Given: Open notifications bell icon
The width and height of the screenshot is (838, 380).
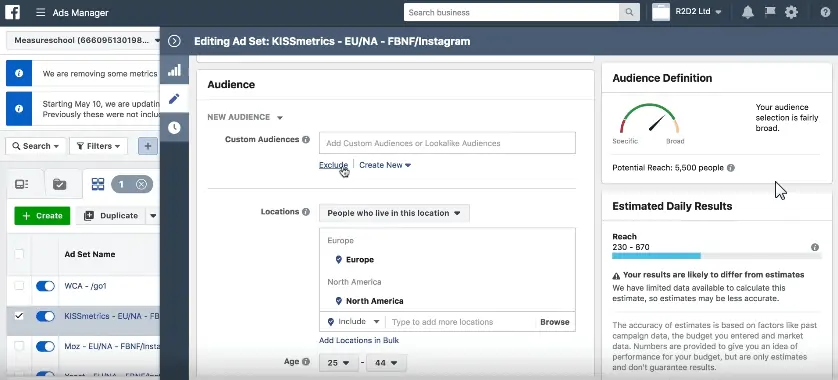Looking at the screenshot, I should (748, 12).
